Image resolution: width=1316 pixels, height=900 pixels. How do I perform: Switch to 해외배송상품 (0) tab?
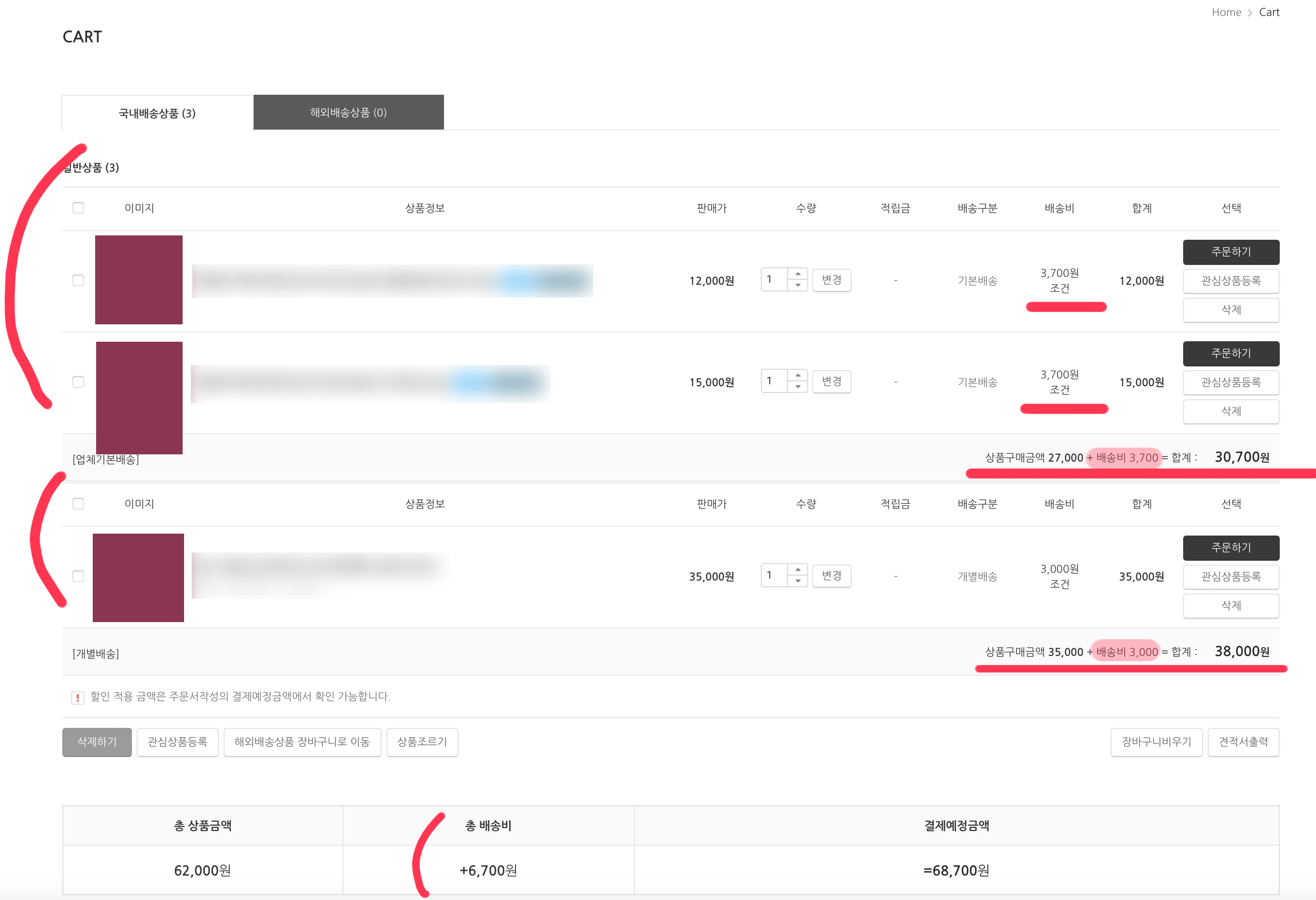(348, 112)
